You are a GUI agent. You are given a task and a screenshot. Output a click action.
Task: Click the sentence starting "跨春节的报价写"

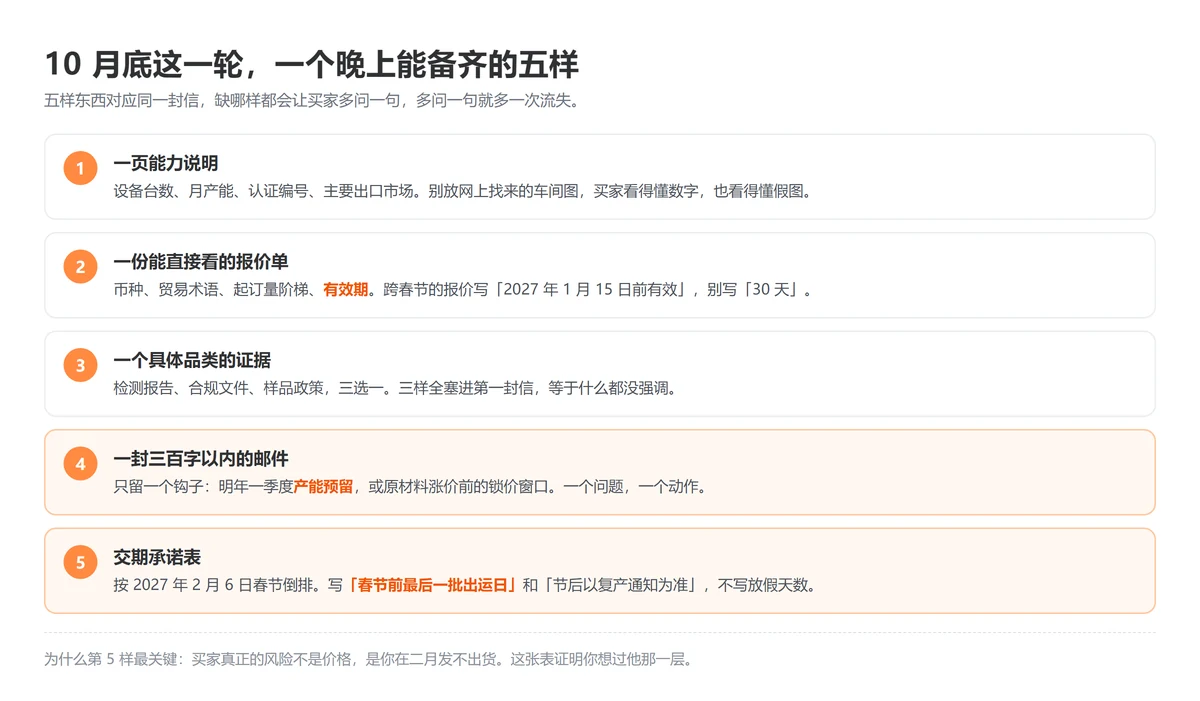tap(599, 290)
